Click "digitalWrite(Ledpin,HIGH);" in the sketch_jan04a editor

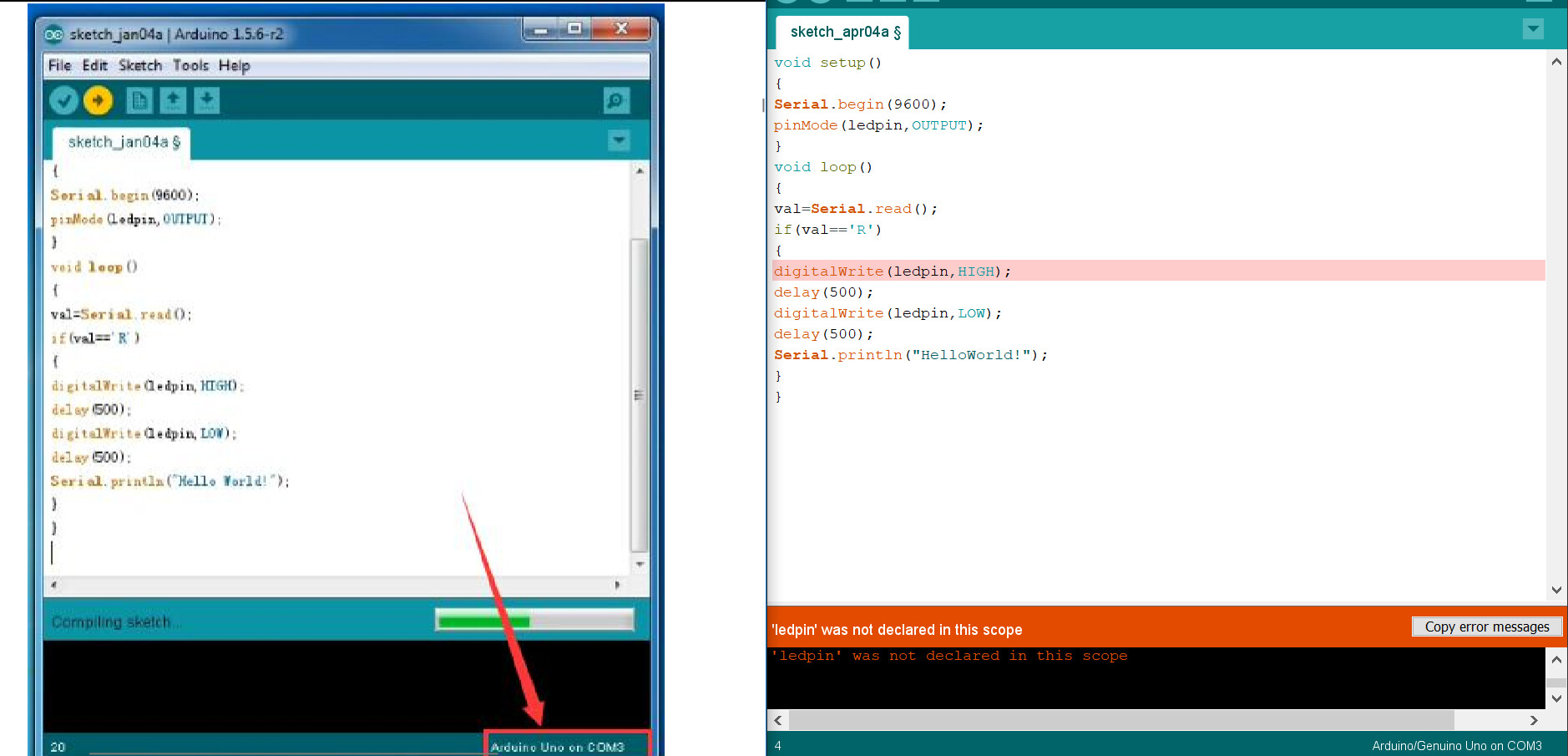pyautogui.click(x=148, y=386)
